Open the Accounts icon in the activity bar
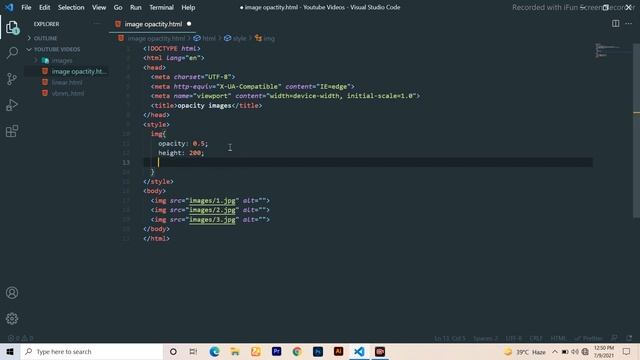The height and width of the screenshot is (360, 640). click(12, 293)
